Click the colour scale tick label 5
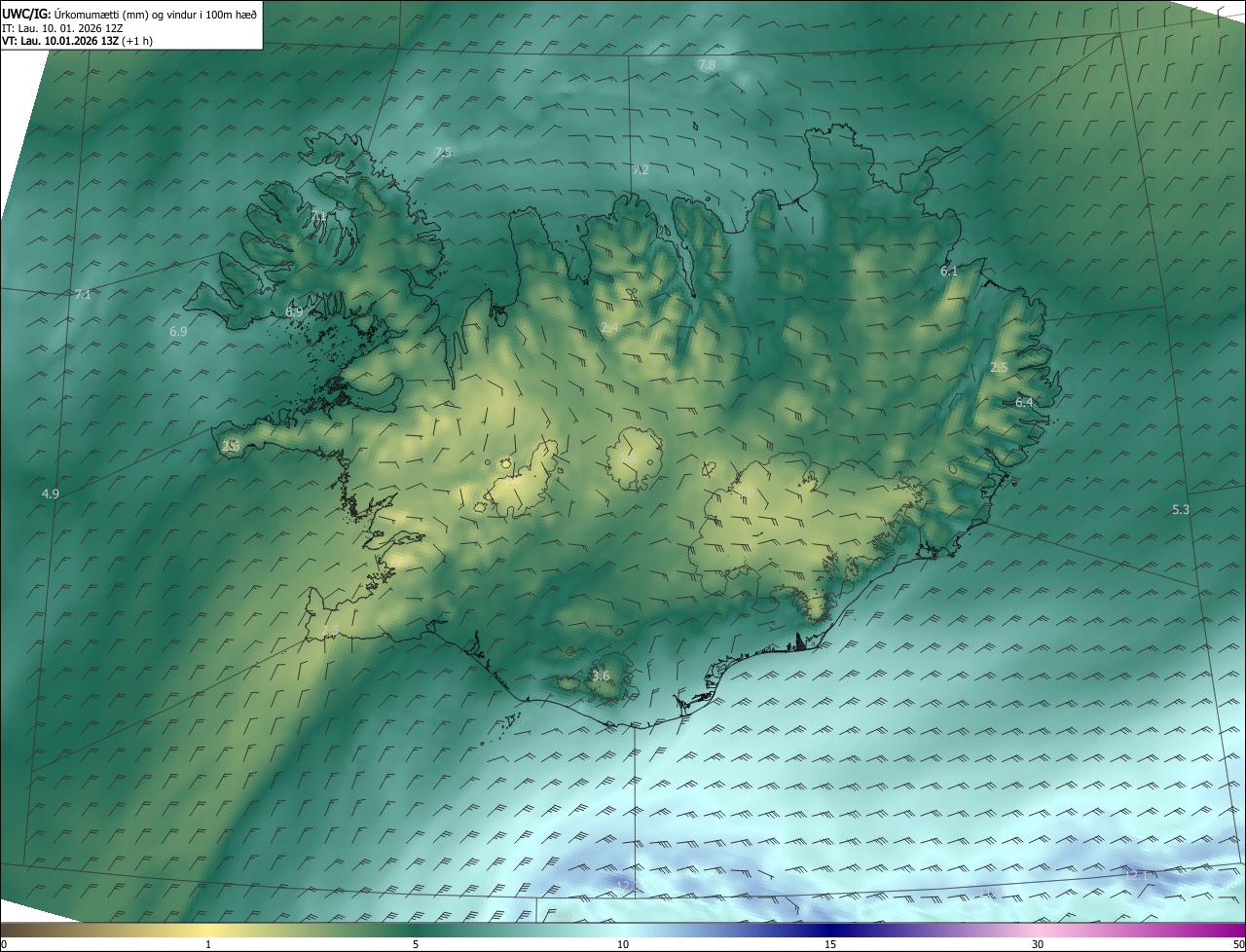This screenshot has height=952, width=1246. 416,945
